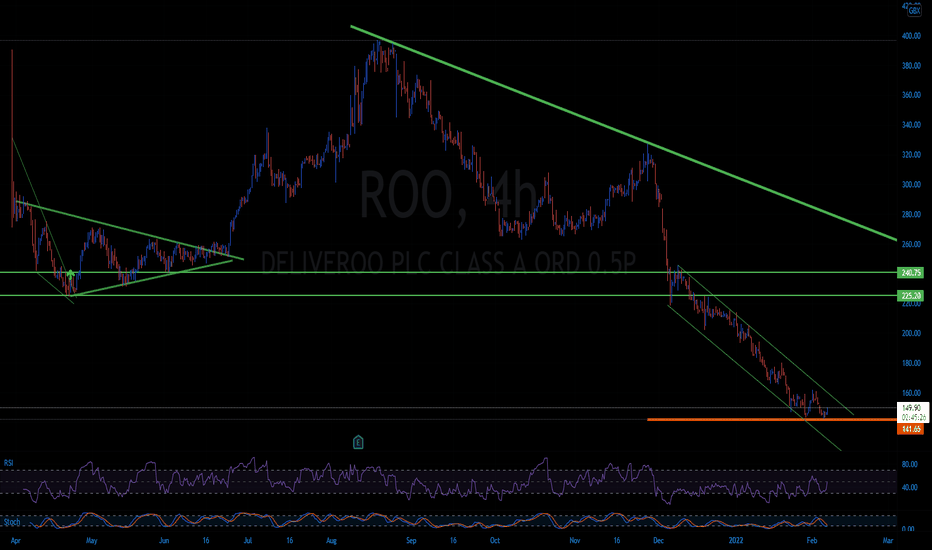Click the Stoch indicator label
Screen dimensions: 932x550
[x=12, y=522]
